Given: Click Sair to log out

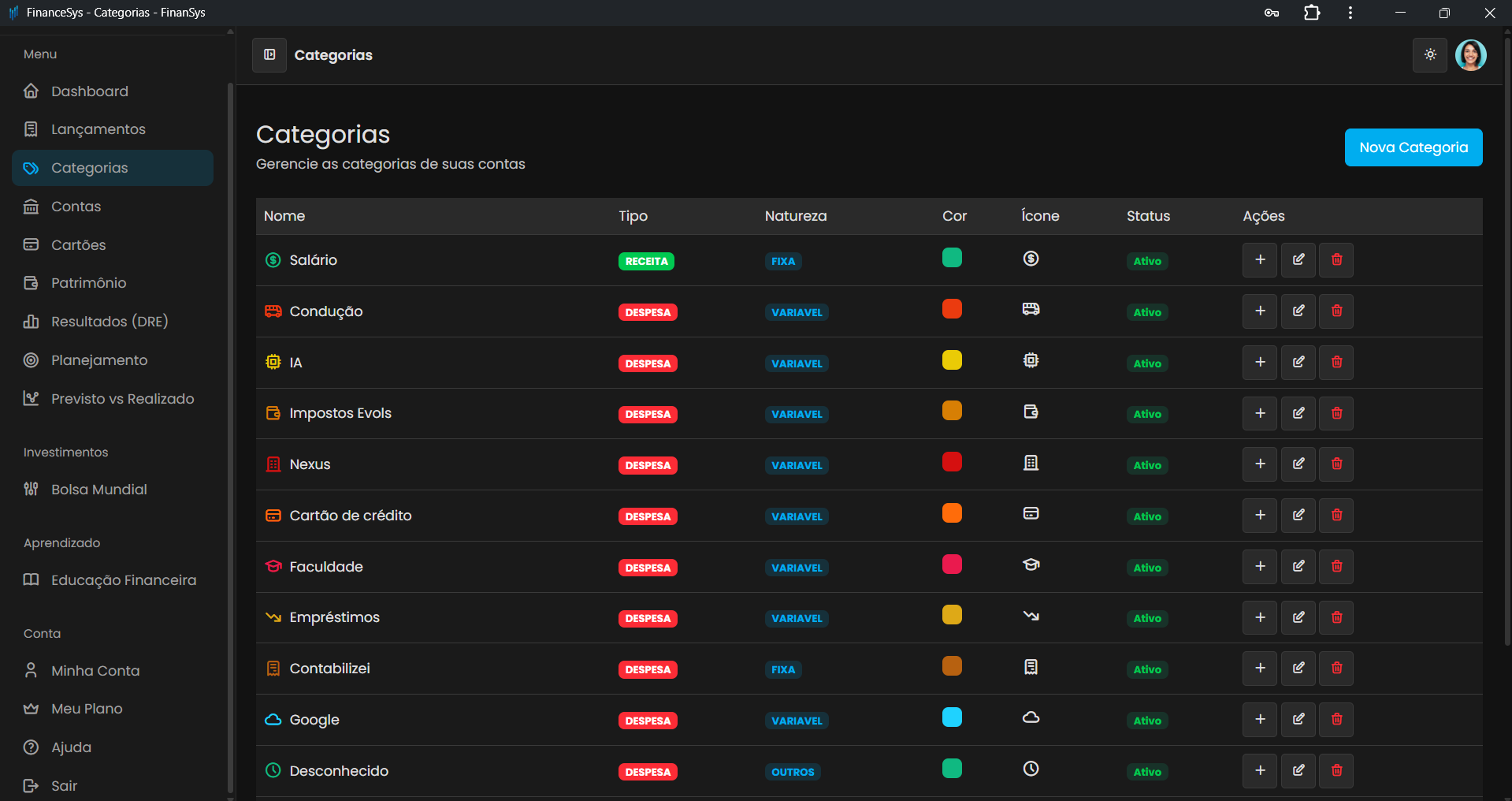Looking at the screenshot, I should [x=64, y=786].
